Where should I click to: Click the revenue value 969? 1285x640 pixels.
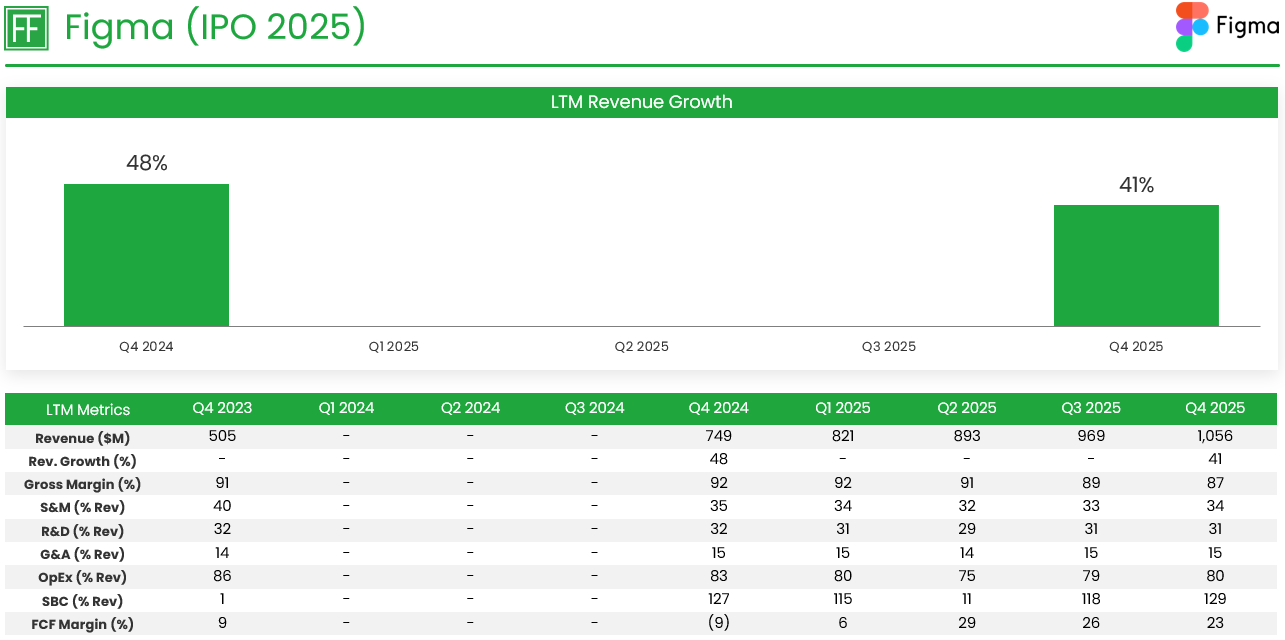click(x=1090, y=436)
